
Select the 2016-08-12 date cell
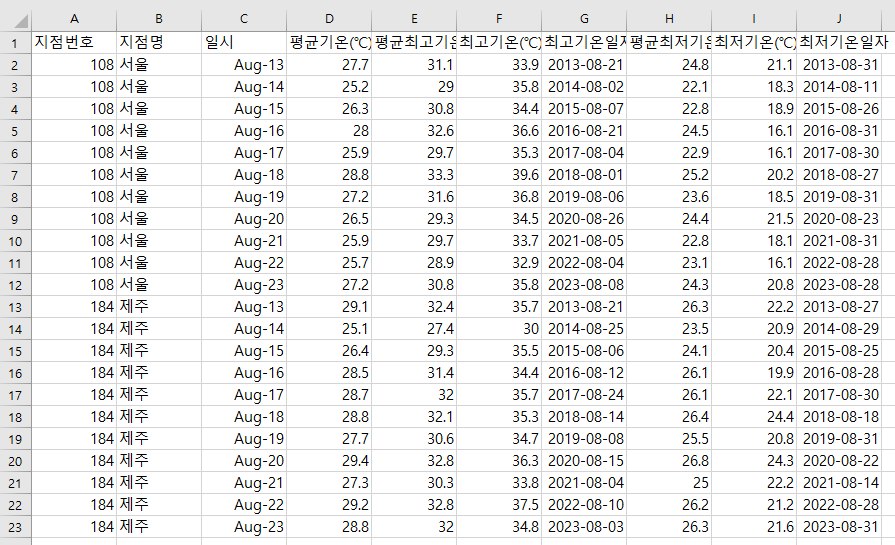pyautogui.click(x=584, y=373)
